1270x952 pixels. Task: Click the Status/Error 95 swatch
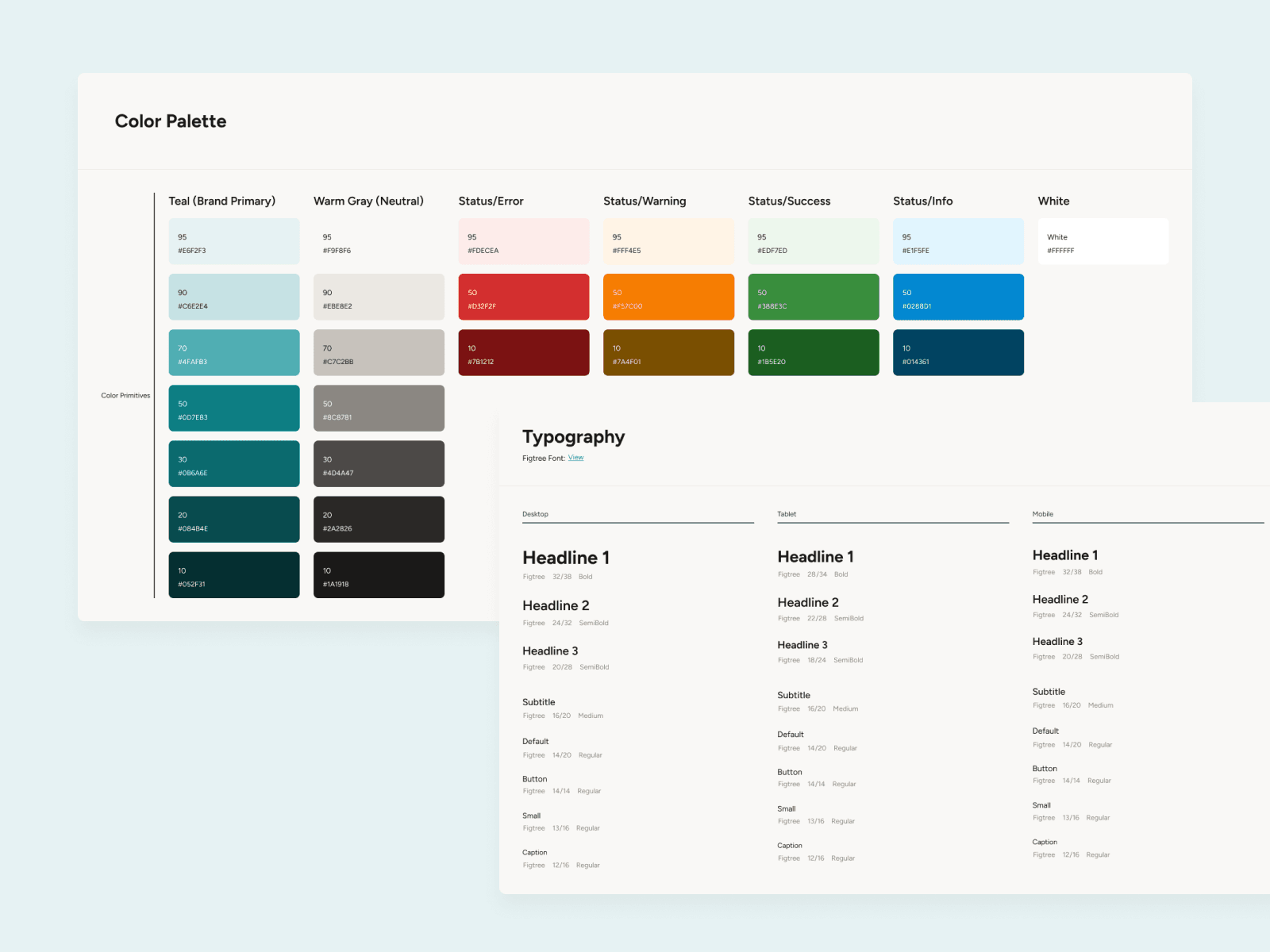[x=524, y=241]
